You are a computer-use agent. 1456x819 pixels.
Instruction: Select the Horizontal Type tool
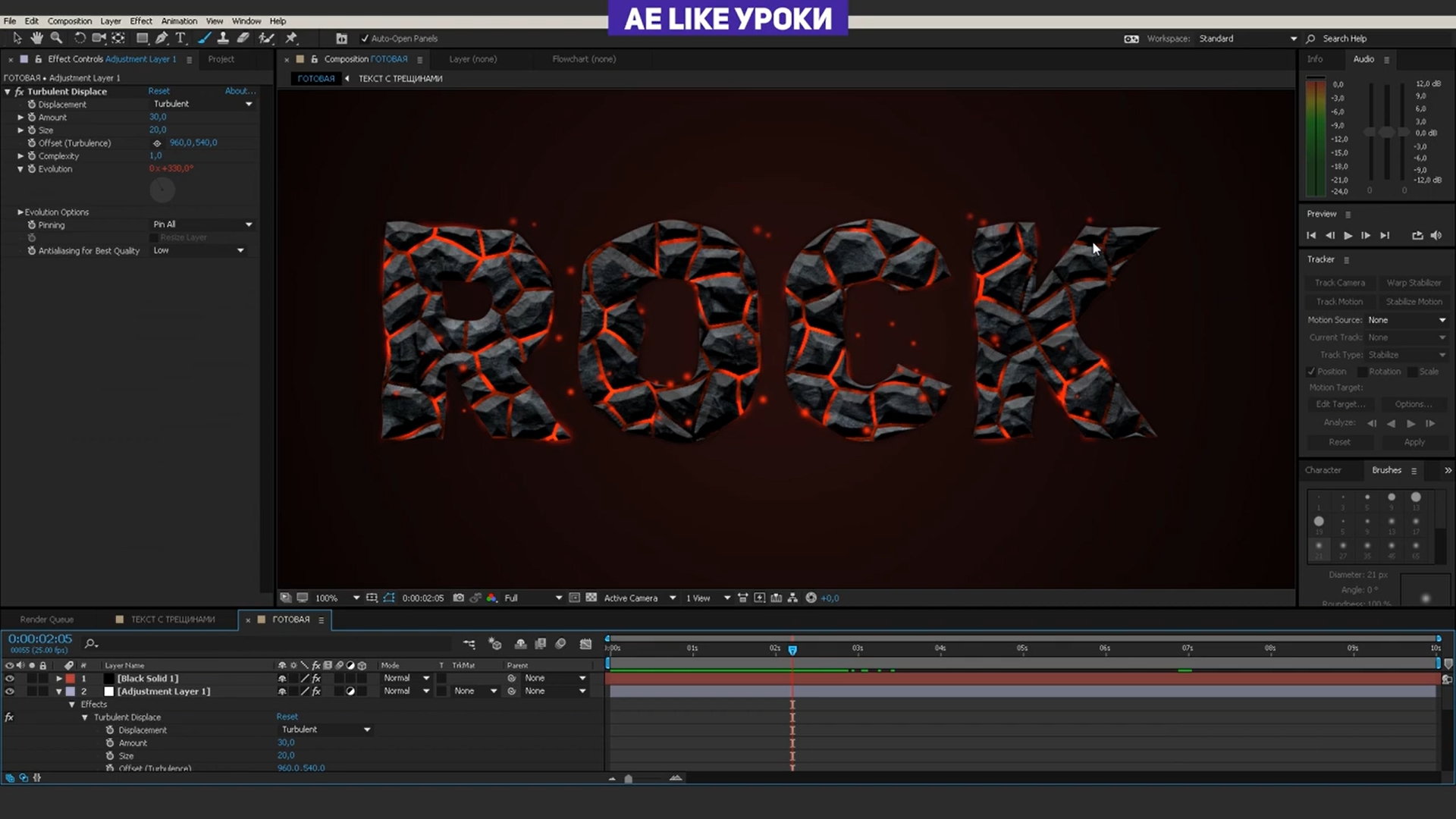tap(180, 38)
